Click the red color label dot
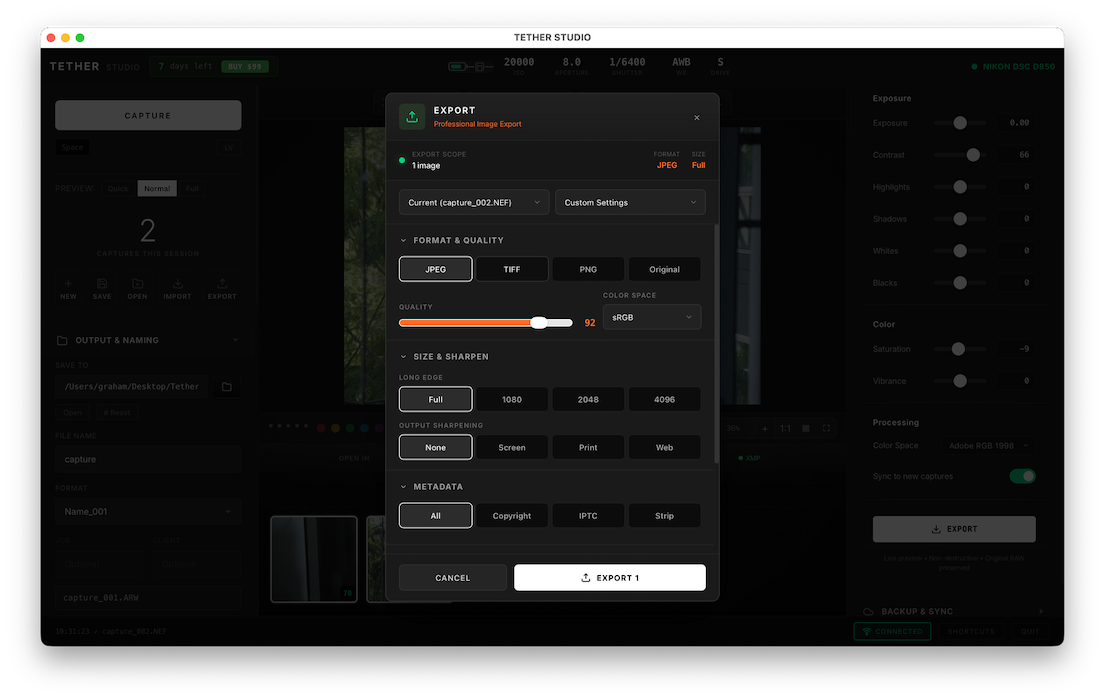The image size is (1105, 700). (321, 428)
